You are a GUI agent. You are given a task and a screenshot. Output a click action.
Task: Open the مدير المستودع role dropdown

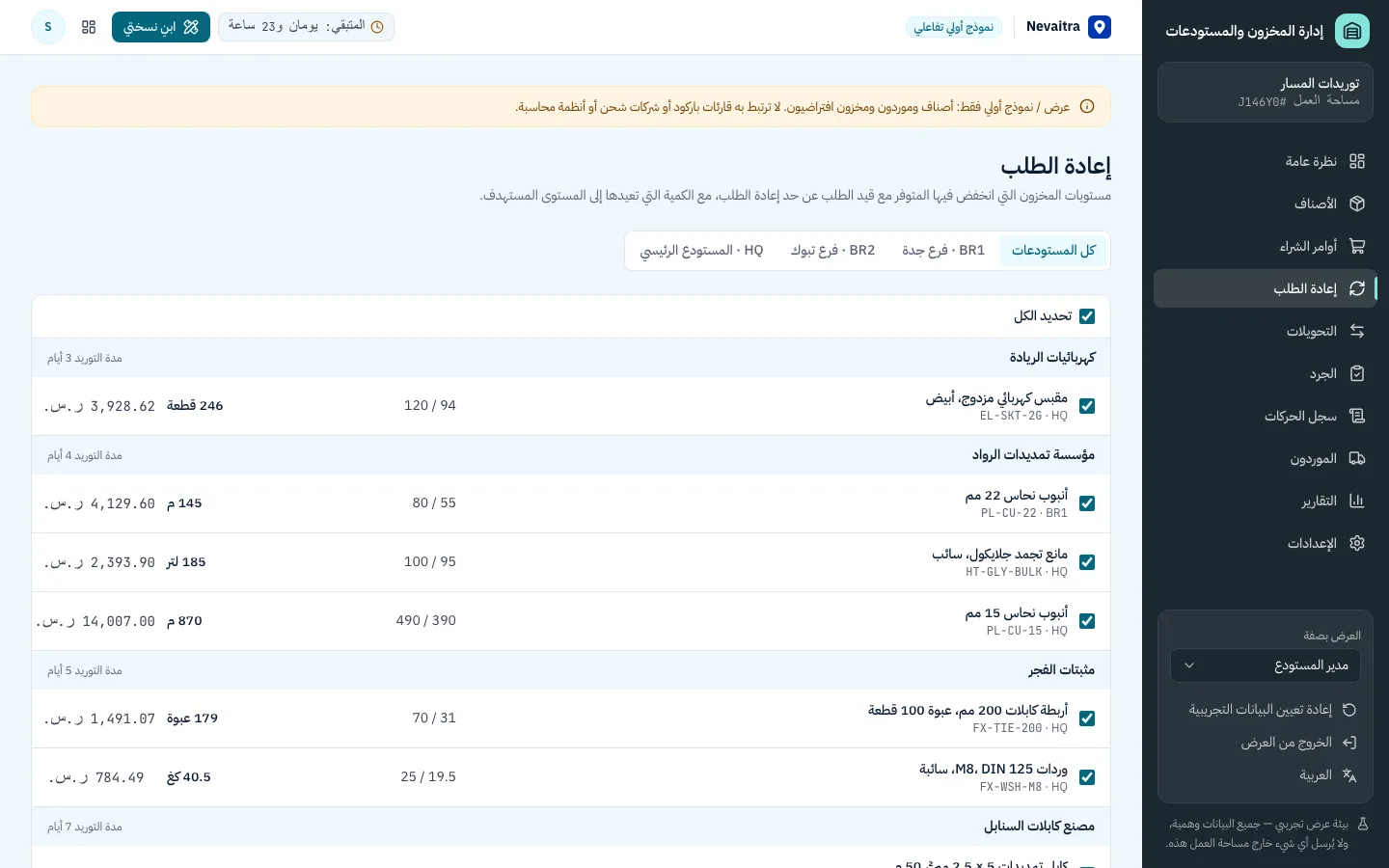pos(1266,665)
